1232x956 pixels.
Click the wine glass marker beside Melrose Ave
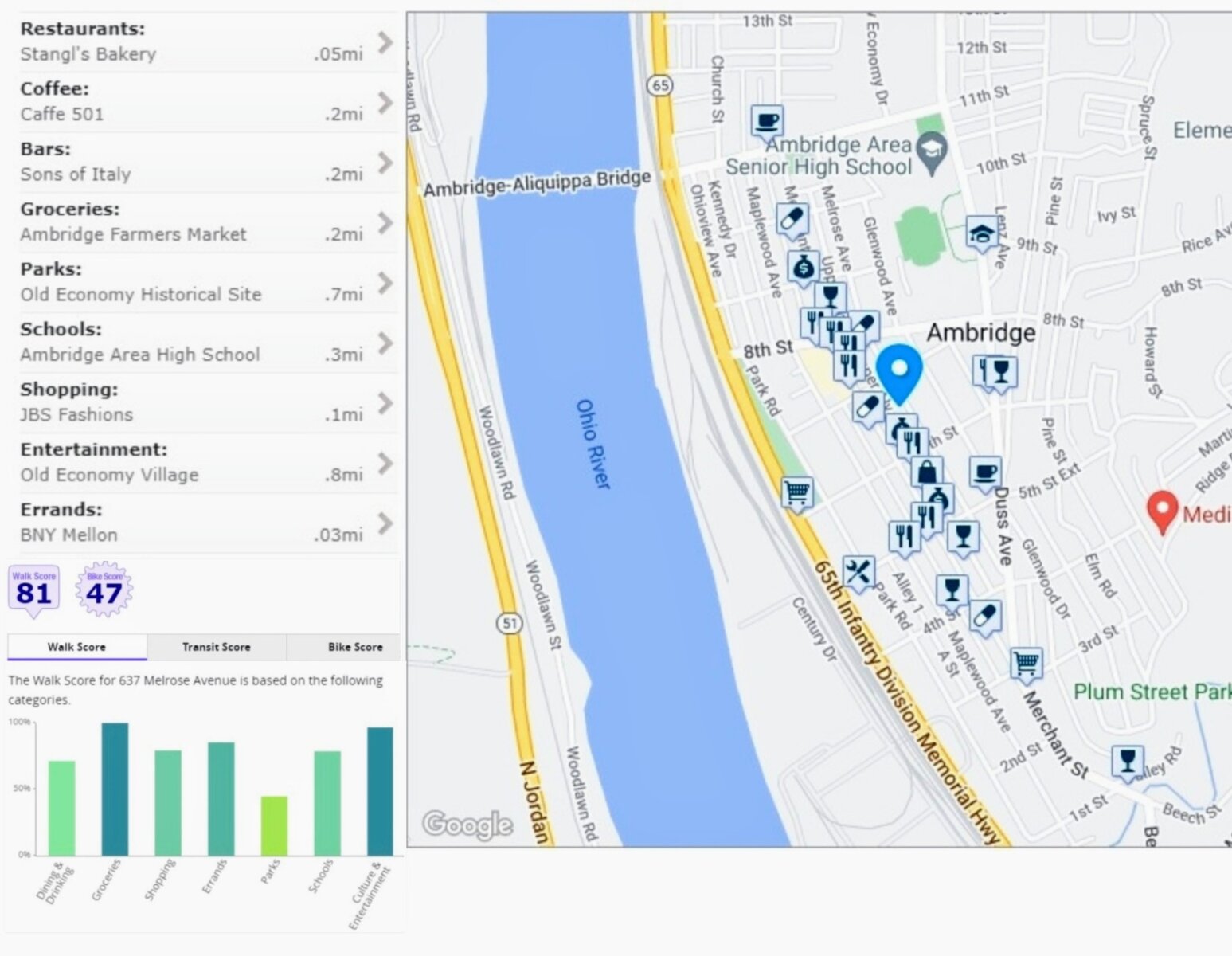pyautogui.click(x=831, y=296)
